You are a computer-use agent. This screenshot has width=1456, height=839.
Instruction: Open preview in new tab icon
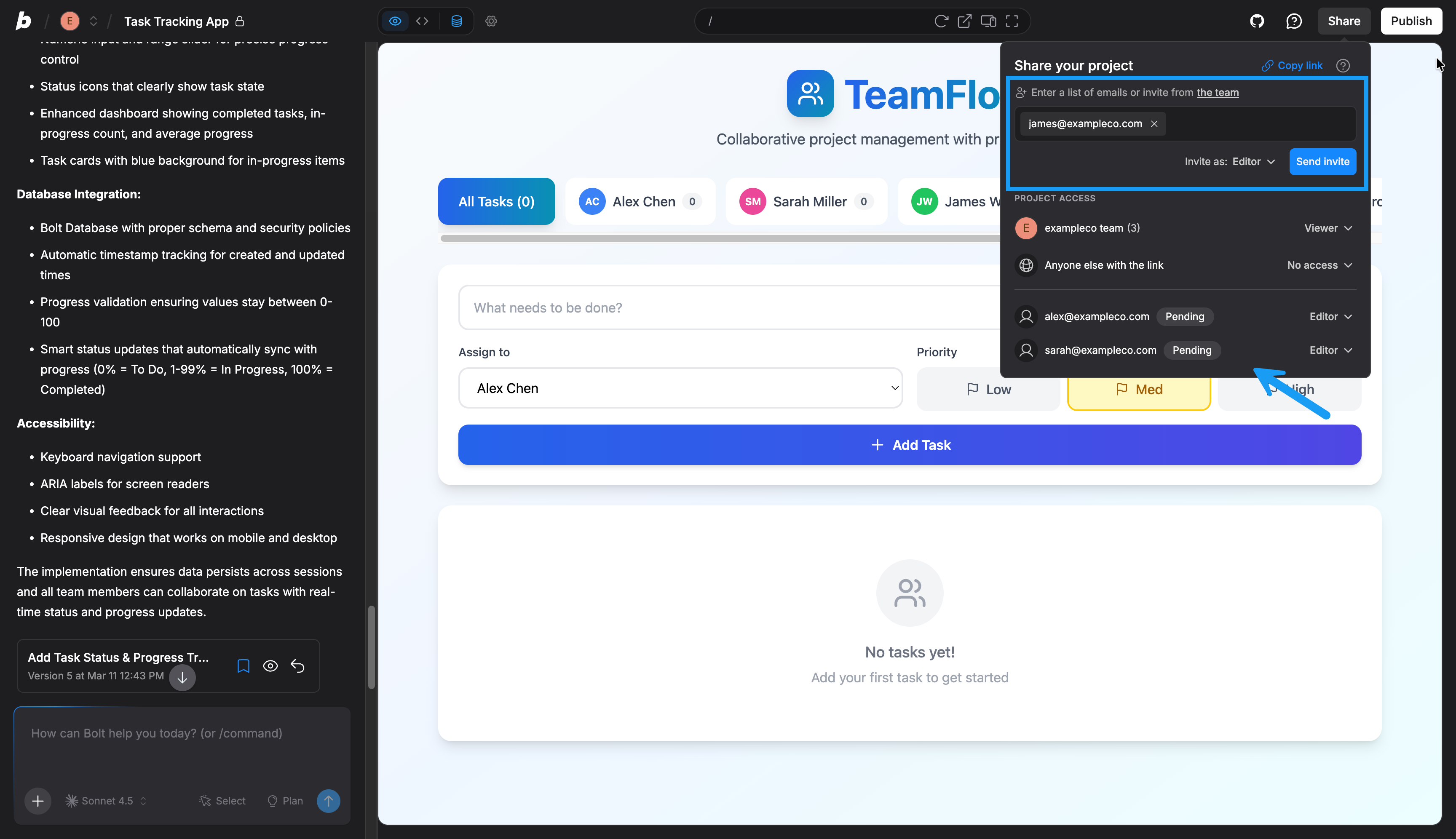point(964,21)
